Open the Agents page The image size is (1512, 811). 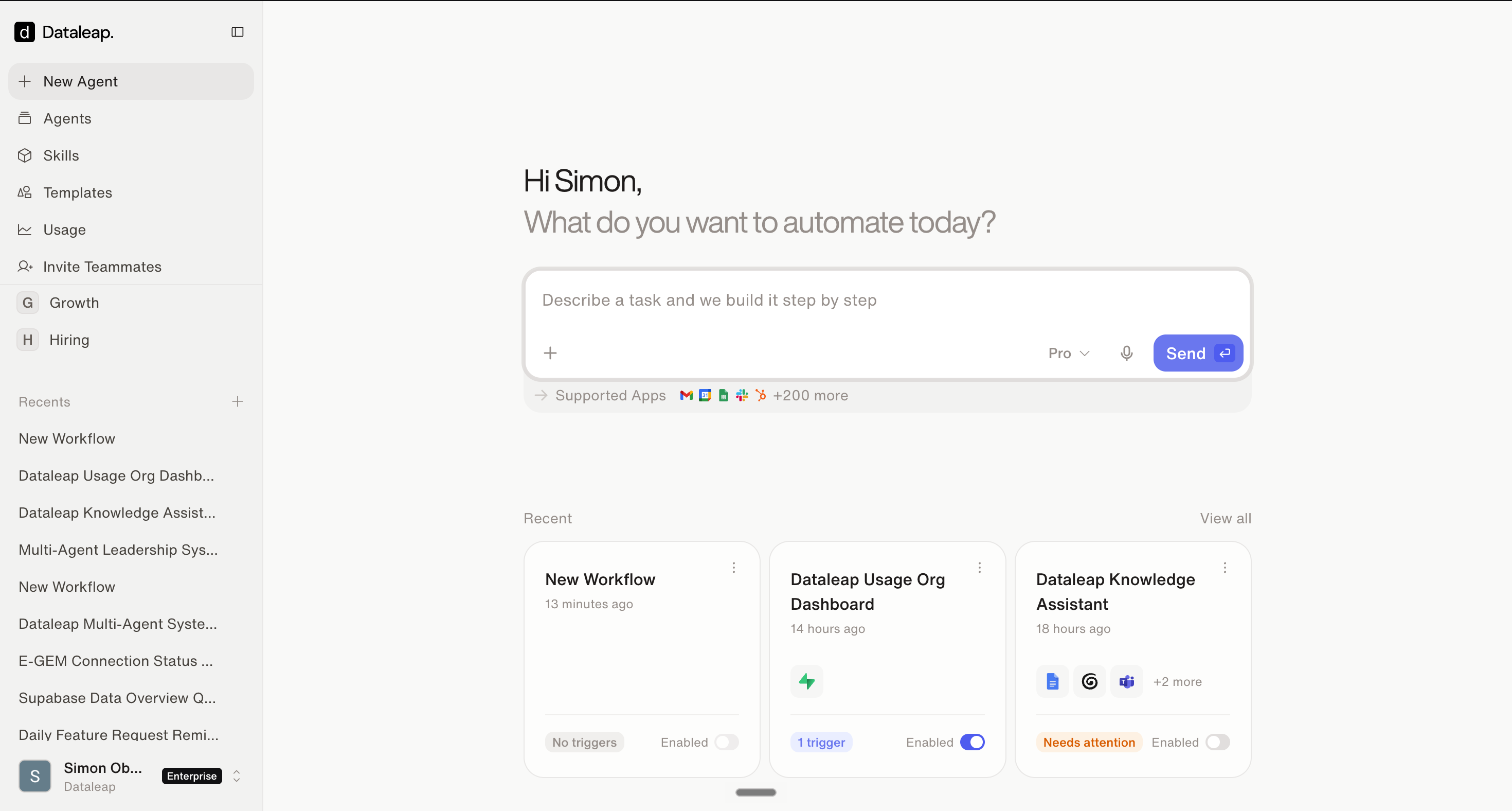[131, 118]
